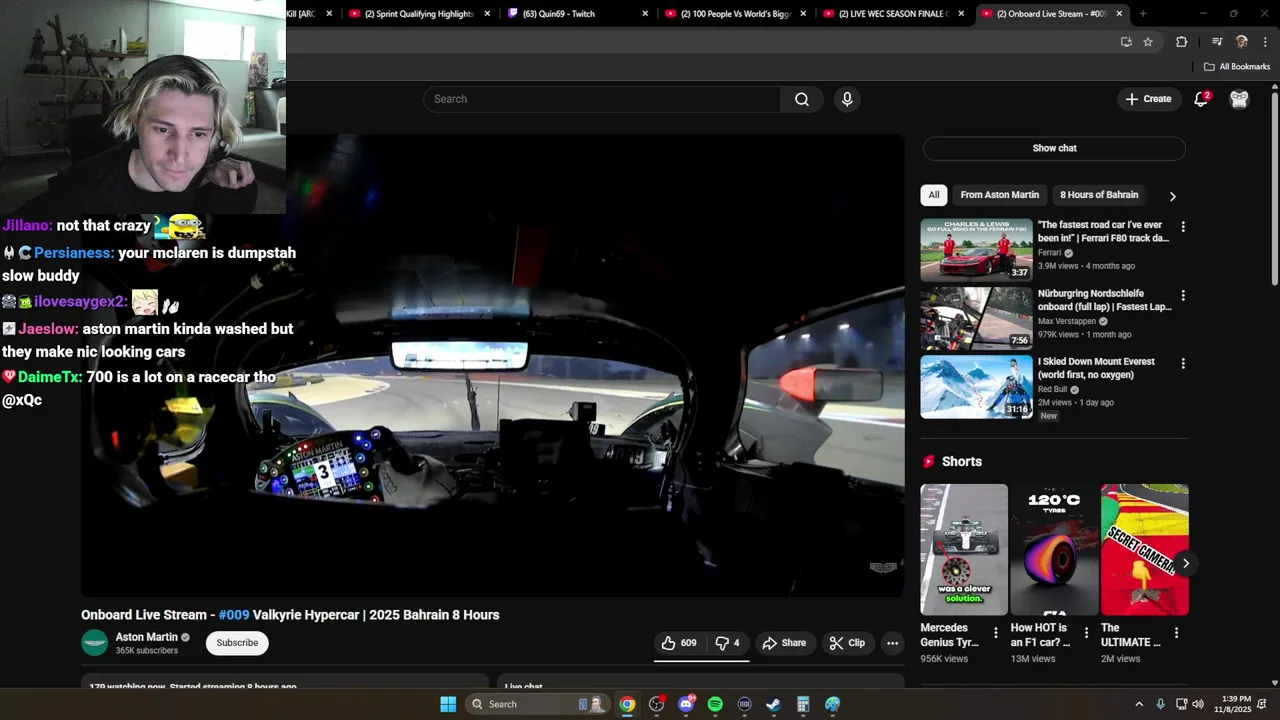This screenshot has height=720, width=1280.
Task: Open options for Nürburgring Nordschleife video
Action: coord(1183,296)
